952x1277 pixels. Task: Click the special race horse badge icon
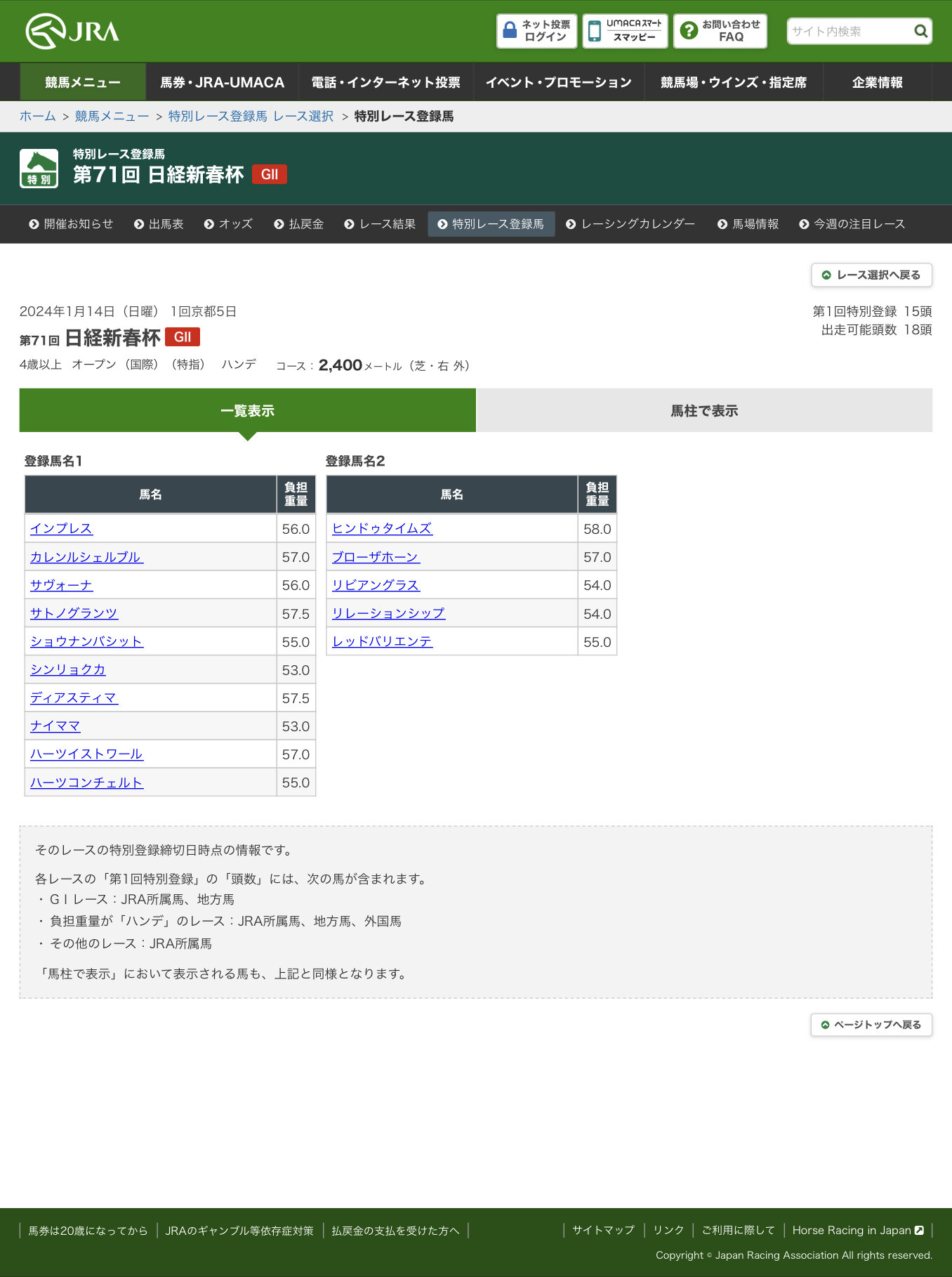coord(39,169)
